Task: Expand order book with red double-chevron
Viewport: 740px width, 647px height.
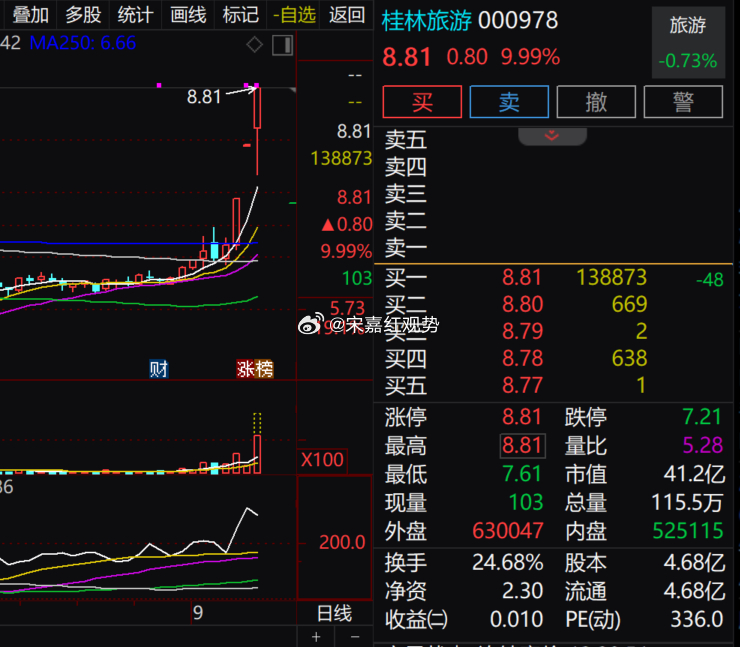Action: pyautogui.click(x=552, y=136)
